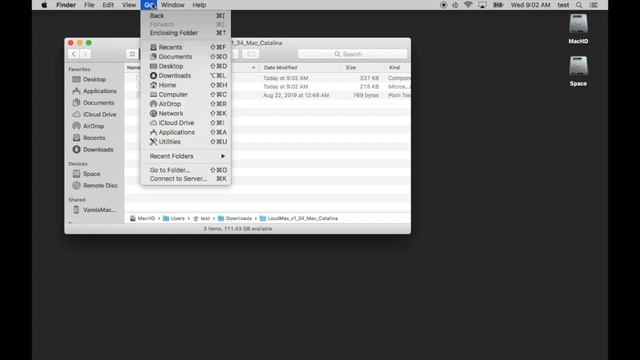
Task: Select AirDrop in the Go menu
Action: (186, 104)
